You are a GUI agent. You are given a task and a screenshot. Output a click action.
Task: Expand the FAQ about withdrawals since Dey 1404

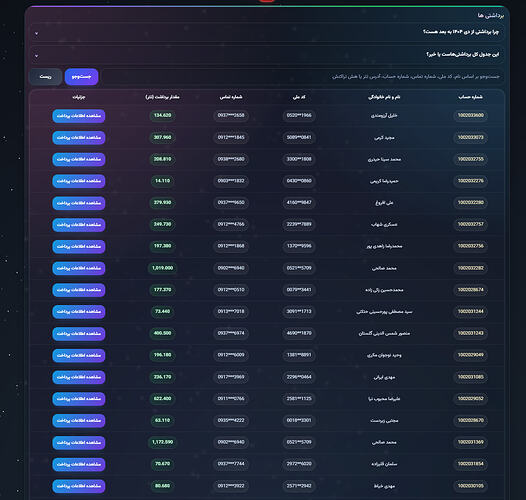(x=267, y=32)
